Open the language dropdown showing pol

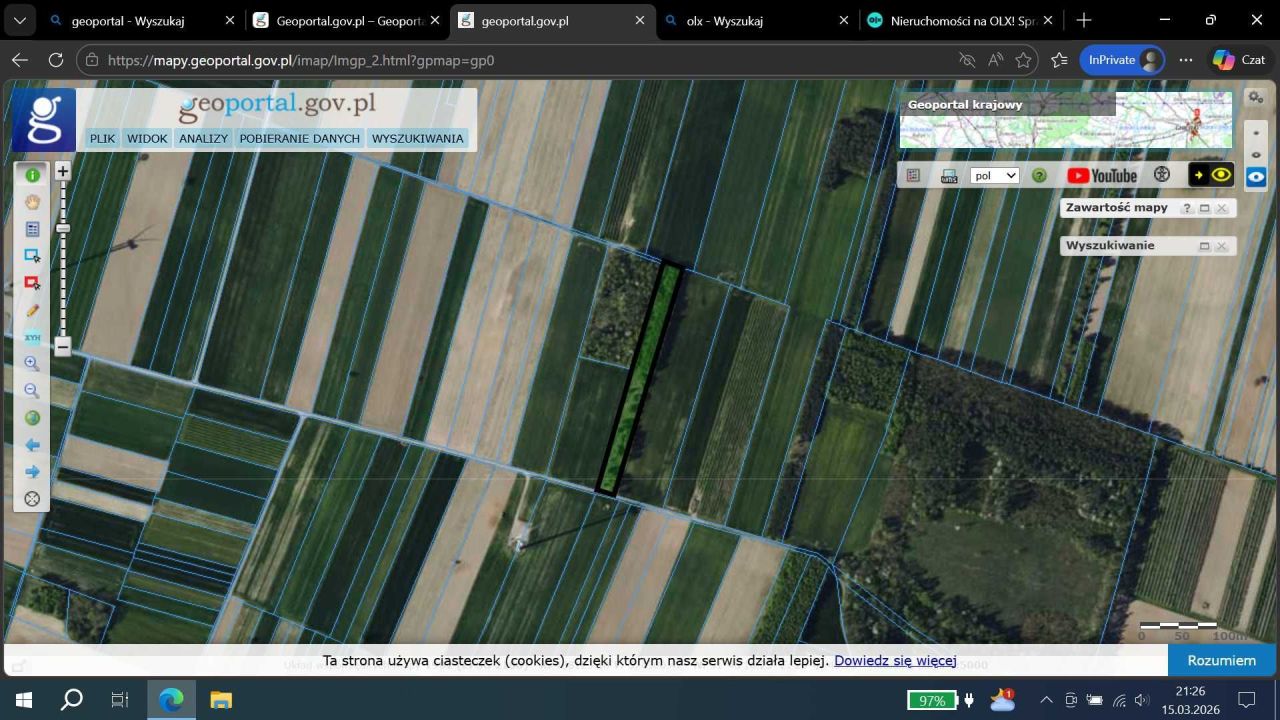[x=994, y=175]
